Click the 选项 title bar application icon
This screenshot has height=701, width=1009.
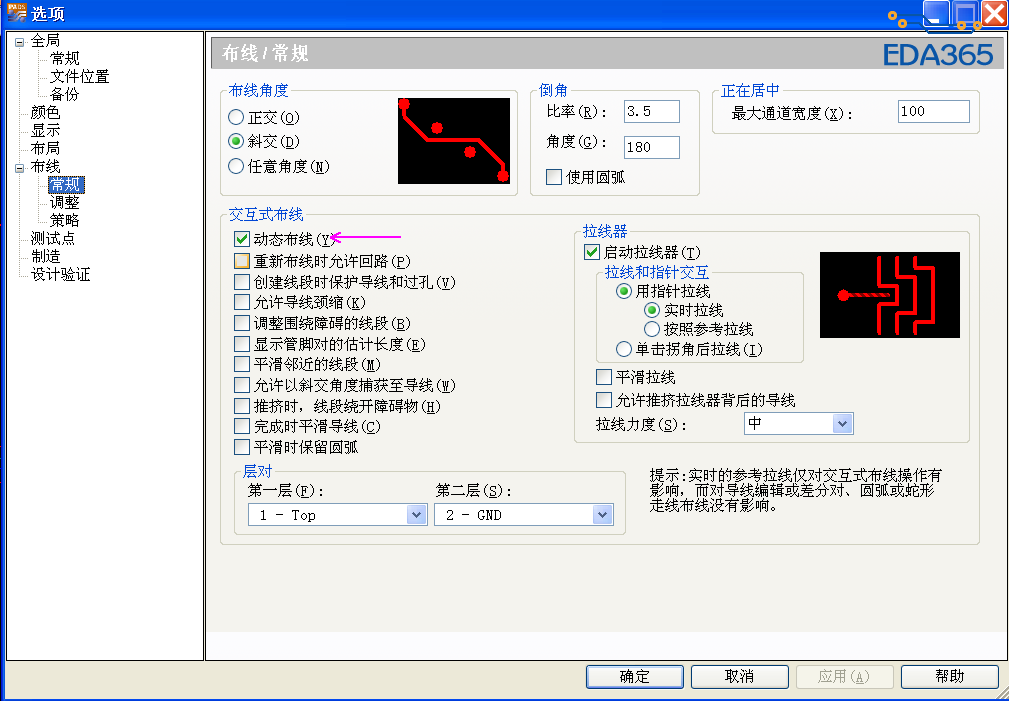click(x=15, y=12)
